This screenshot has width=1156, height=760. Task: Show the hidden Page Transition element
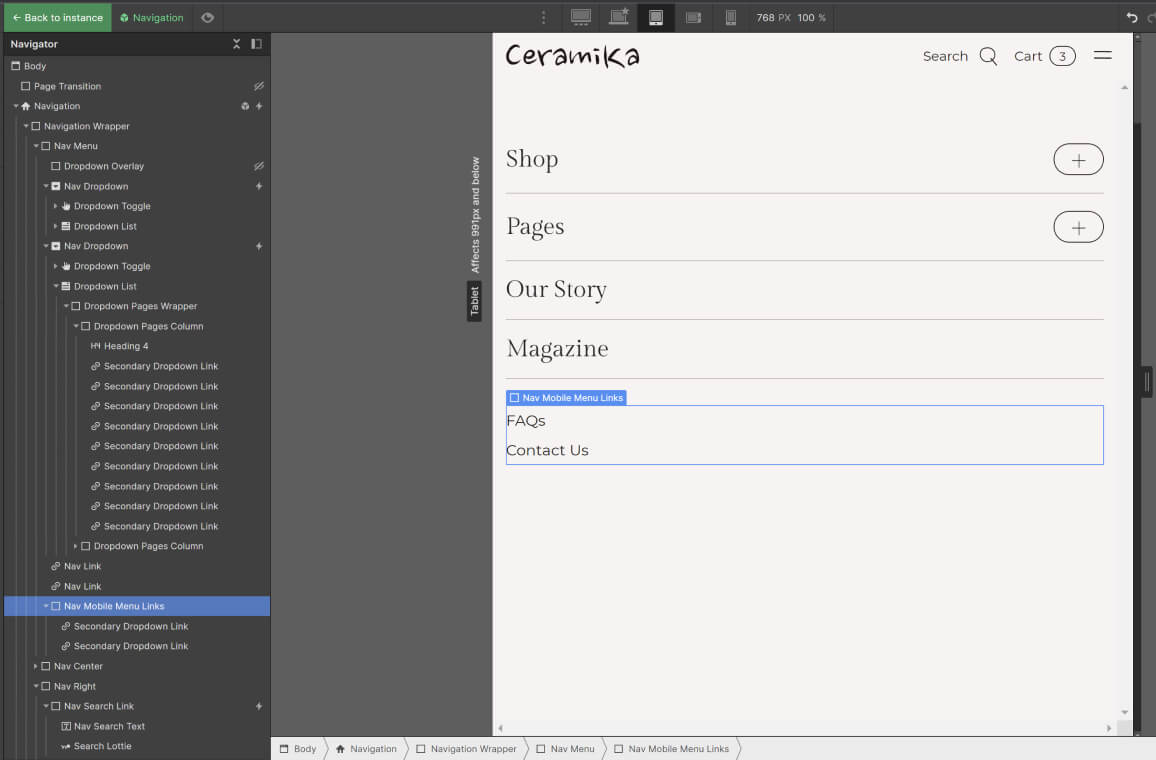tap(259, 86)
